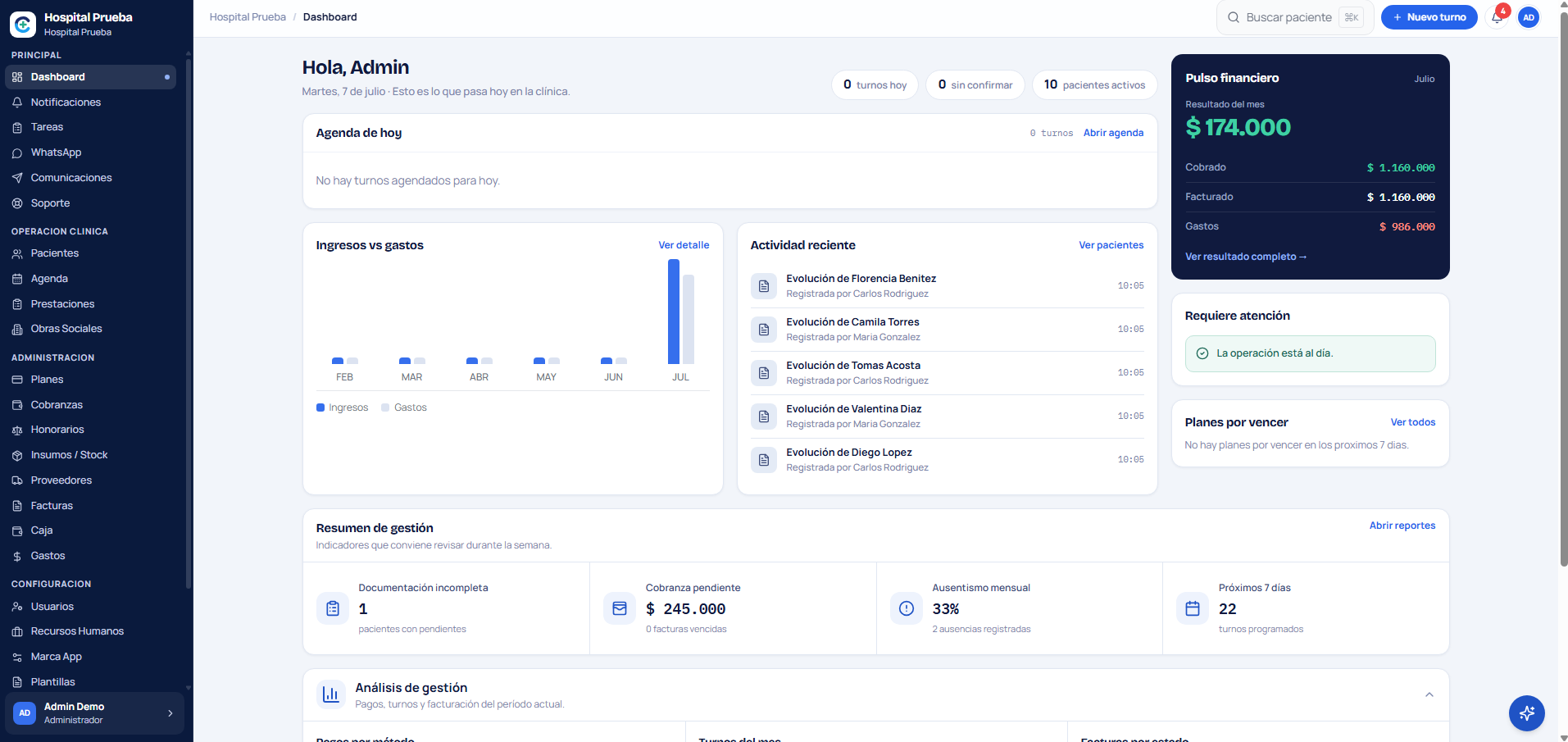1568x742 pixels.
Task: Click the Análisis de gestión chart icon
Action: coord(331,694)
